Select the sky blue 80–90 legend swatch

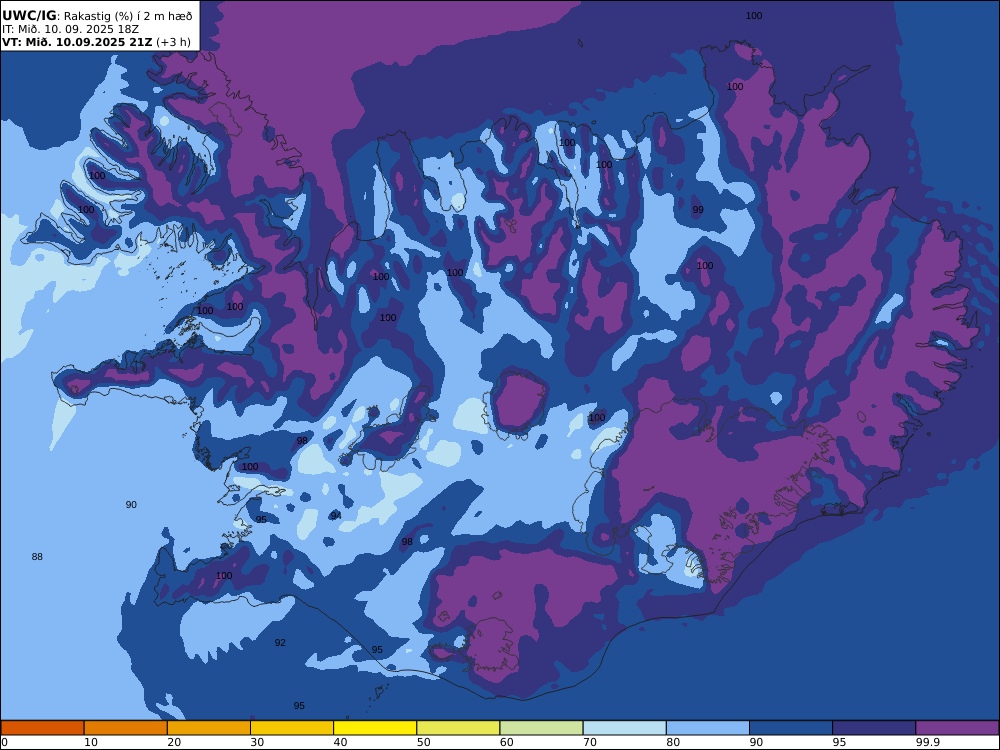[x=708, y=728]
